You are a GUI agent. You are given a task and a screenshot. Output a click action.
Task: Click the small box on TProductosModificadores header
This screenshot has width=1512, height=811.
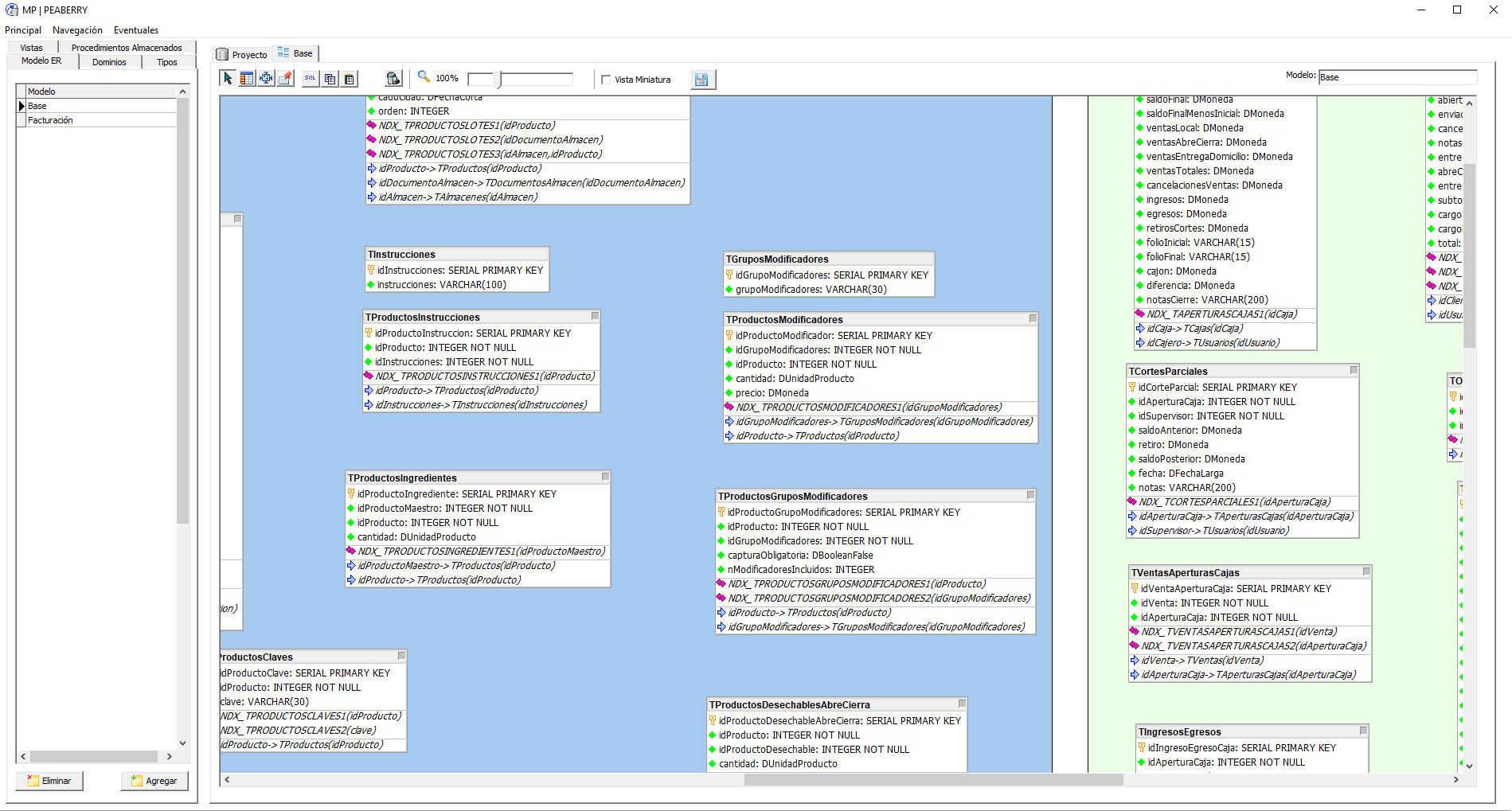(x=1033, y=318)
